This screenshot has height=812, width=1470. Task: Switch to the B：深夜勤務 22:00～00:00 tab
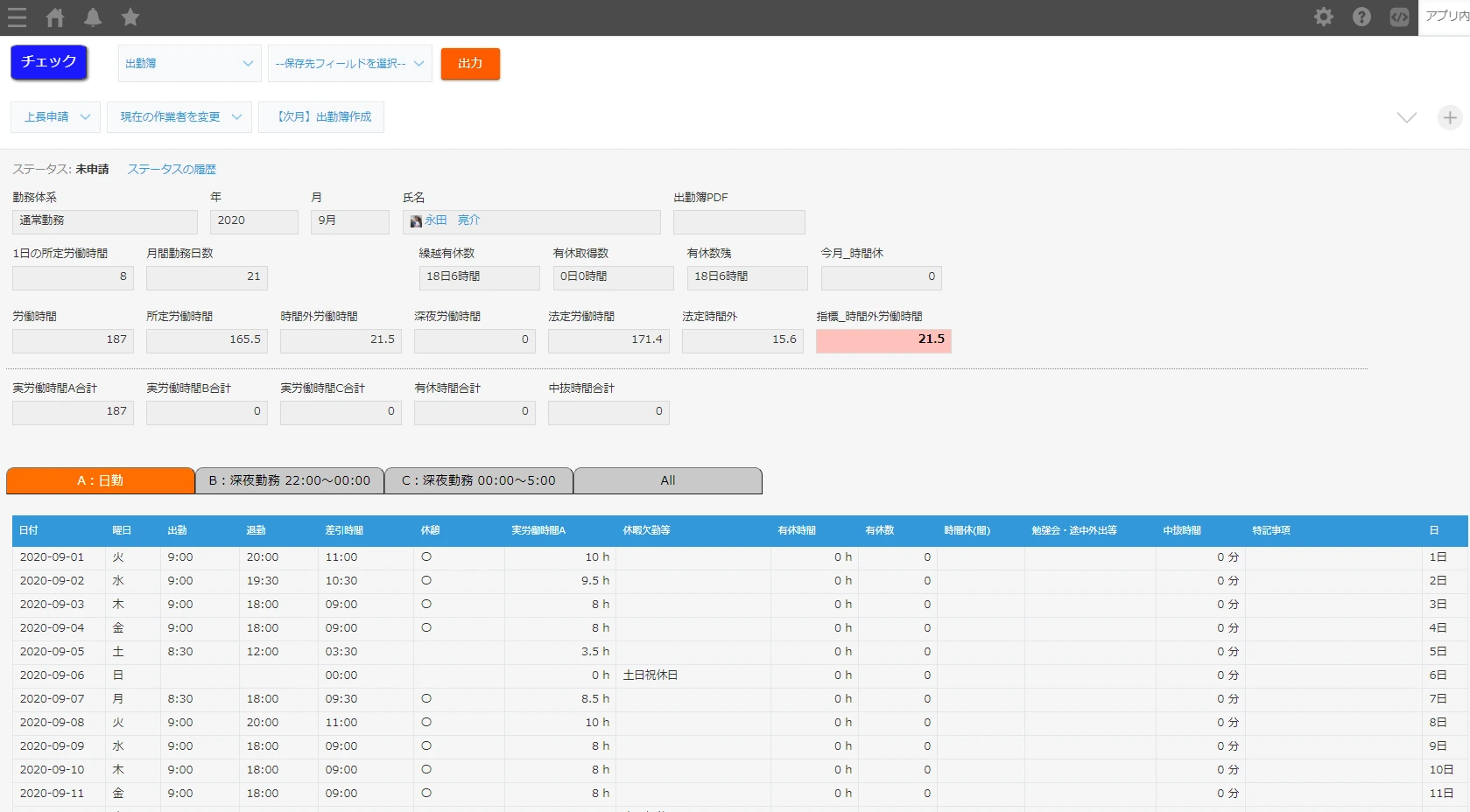[289, 480]
